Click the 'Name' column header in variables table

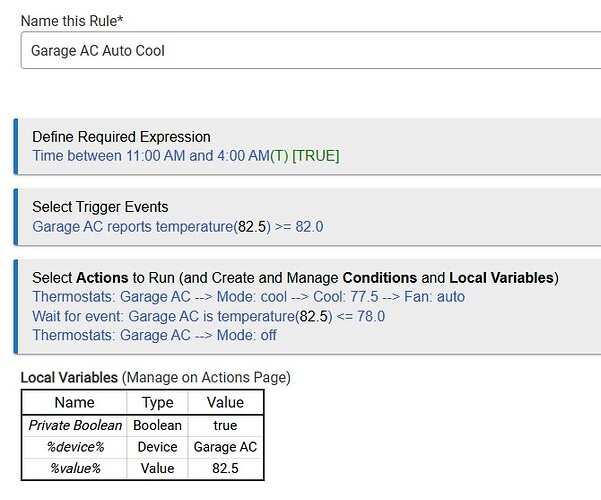(74, 403)
